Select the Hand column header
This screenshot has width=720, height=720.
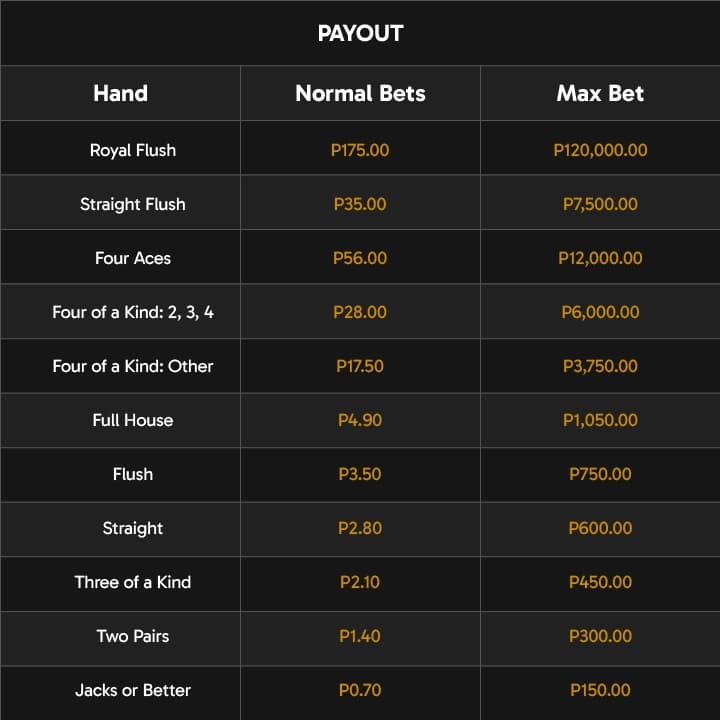[x=120, y=93]
